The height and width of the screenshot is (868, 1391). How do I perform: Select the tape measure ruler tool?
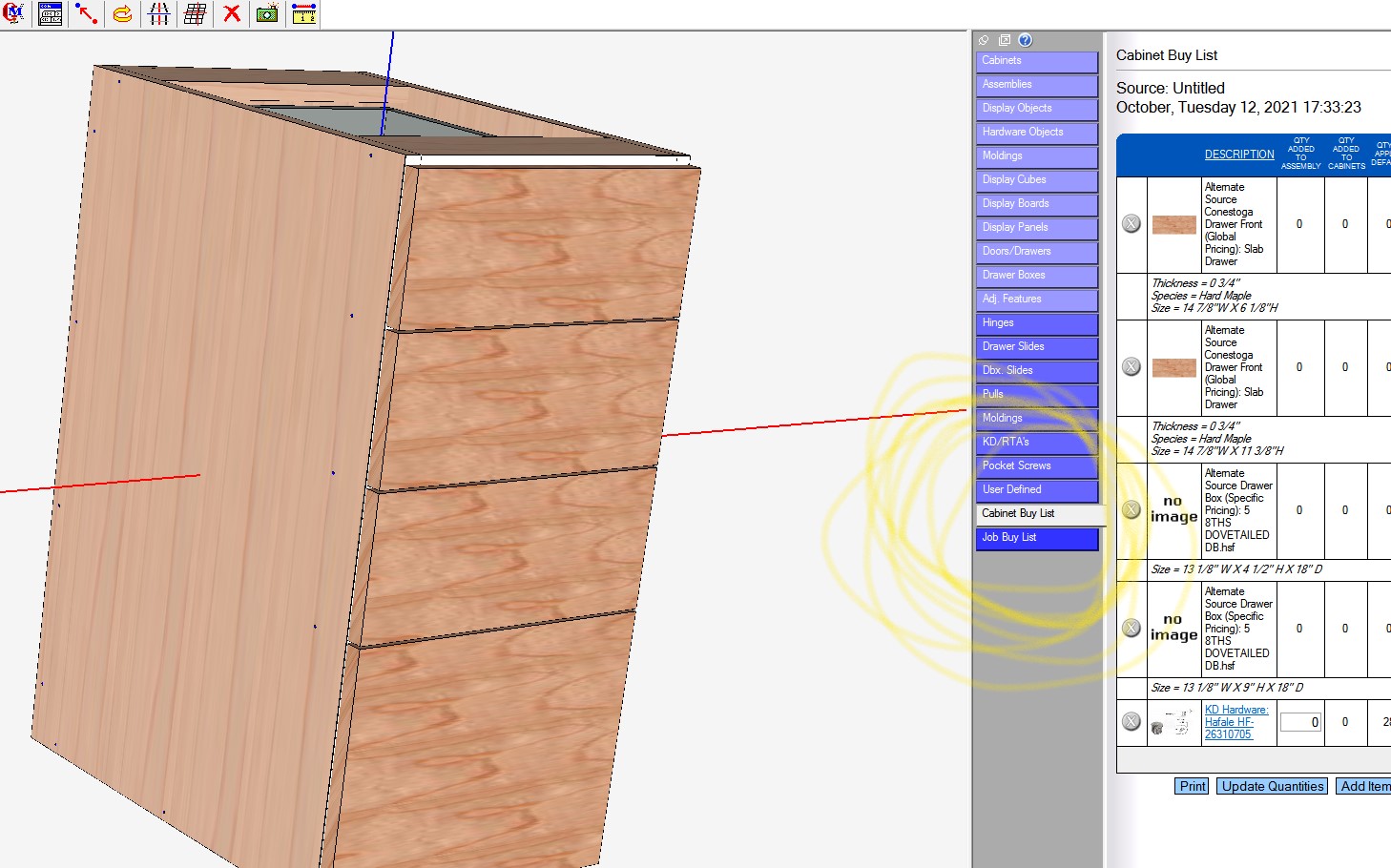[304, 13]
